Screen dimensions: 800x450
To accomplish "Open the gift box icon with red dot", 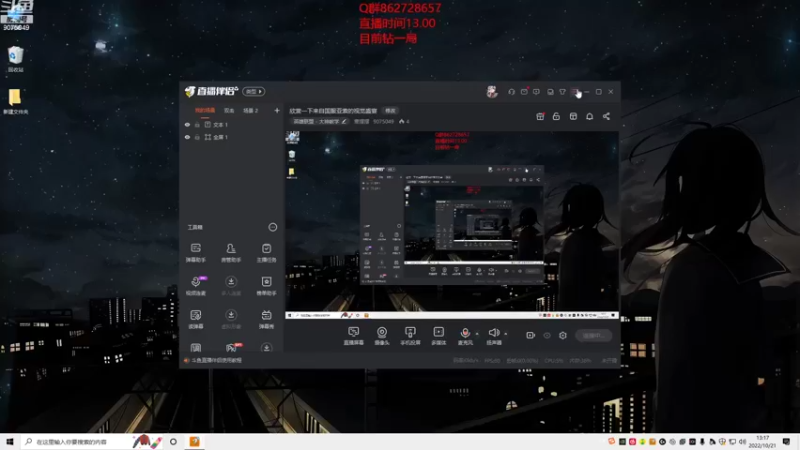I will click(540, 116).
